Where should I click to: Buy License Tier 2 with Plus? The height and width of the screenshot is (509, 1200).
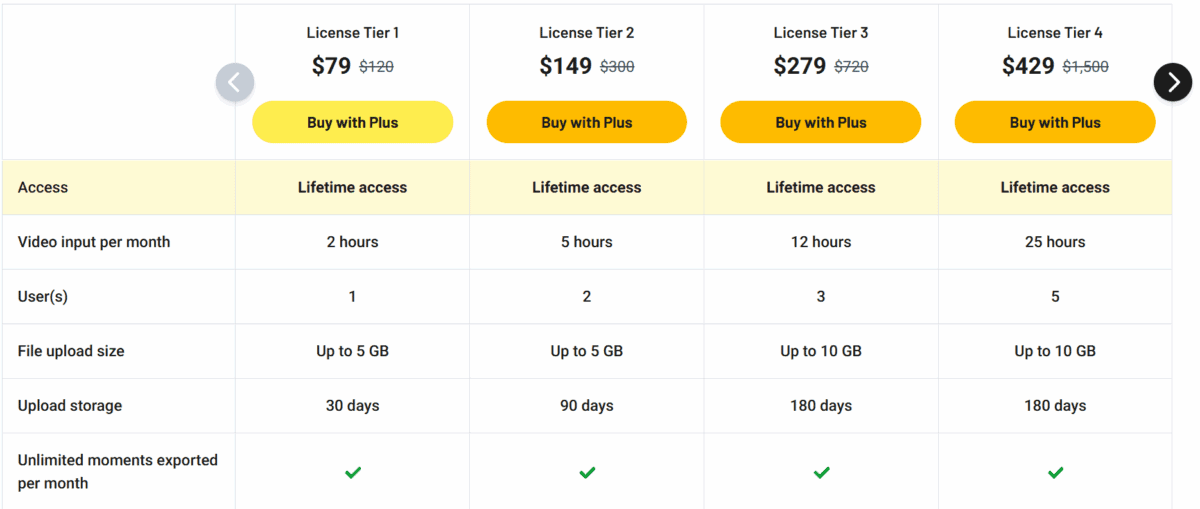click(x=587, y=122)
